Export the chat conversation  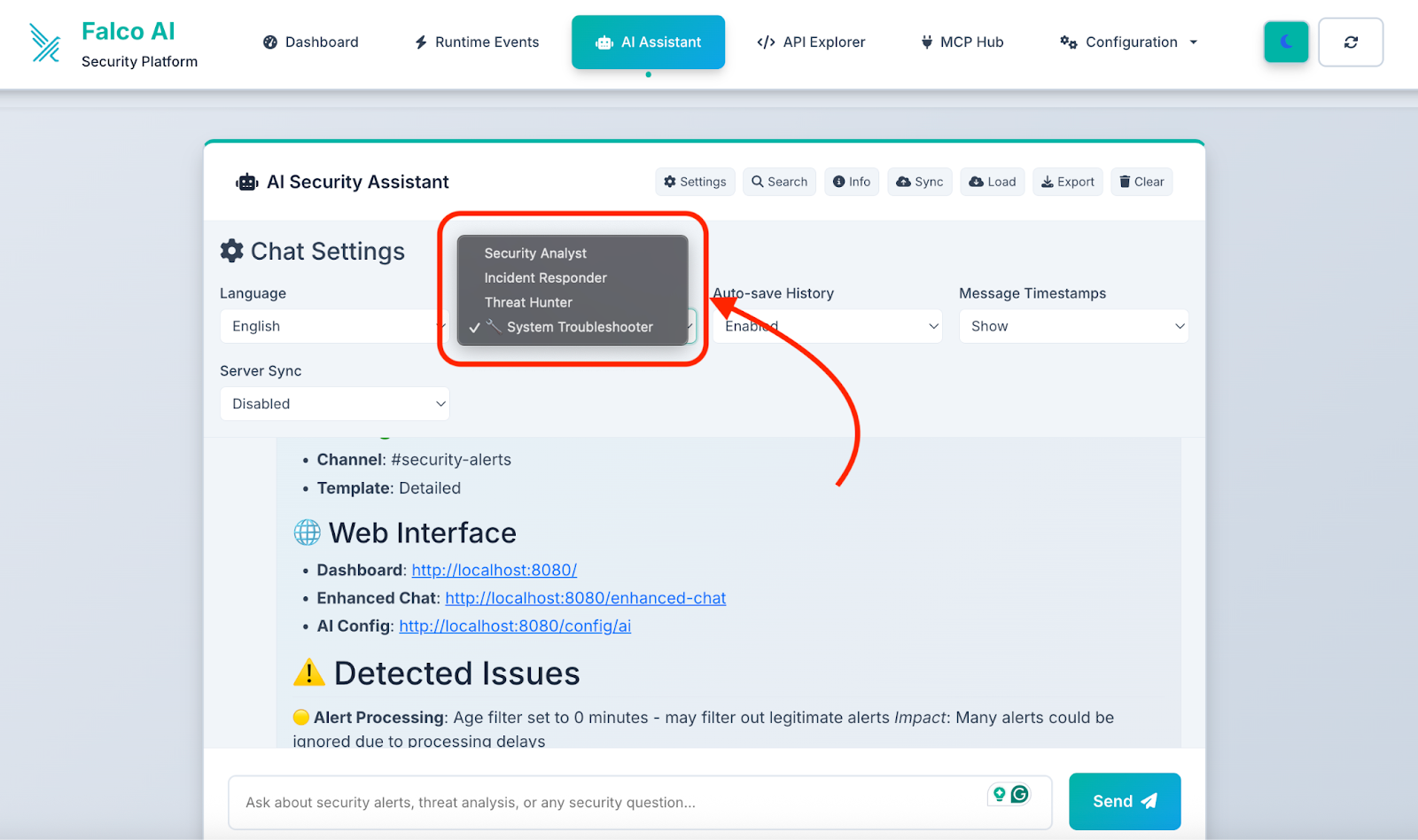[1068, 182]
